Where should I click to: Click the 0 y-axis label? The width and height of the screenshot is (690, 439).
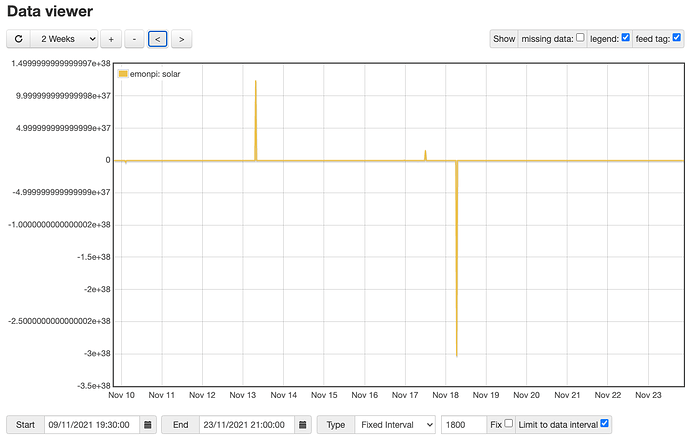click(108, 160)
